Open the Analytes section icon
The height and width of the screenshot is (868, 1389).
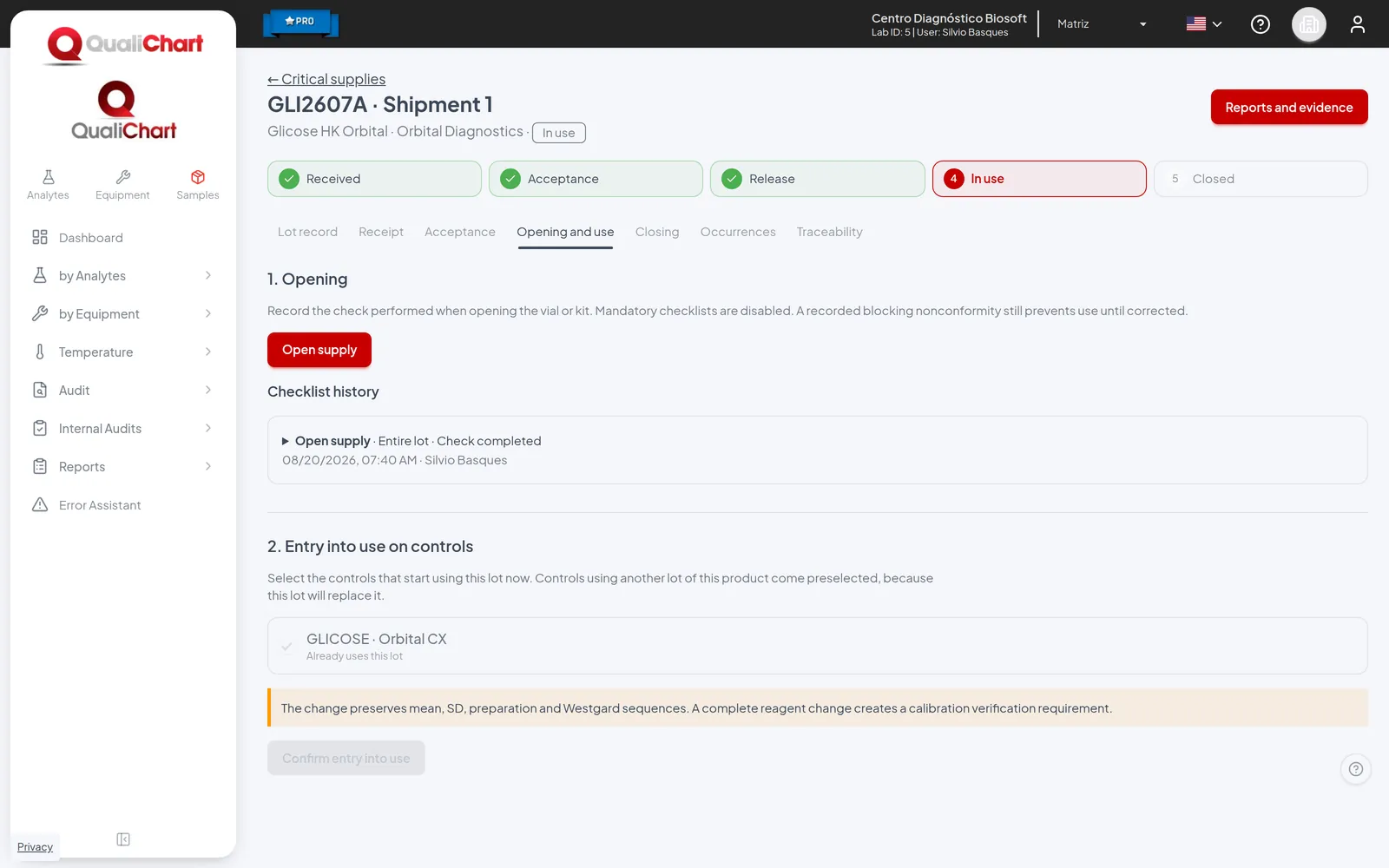[x=48, y=185]
